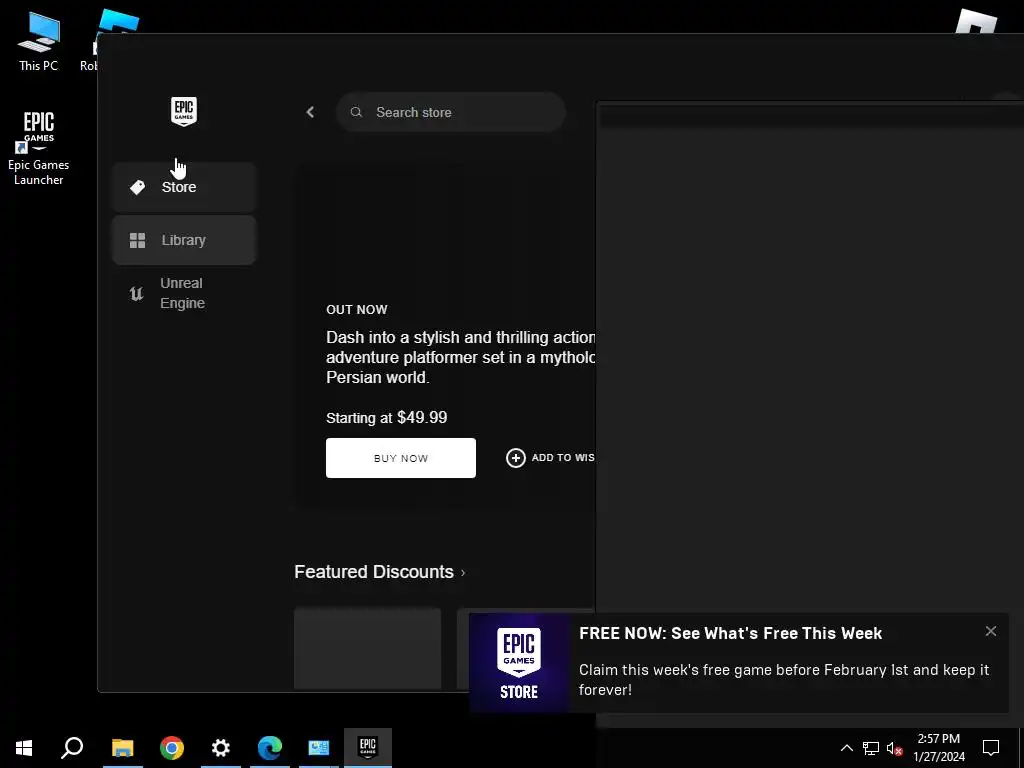
Task: Open the Windows Start menu
Action: [x=24, y=748]
